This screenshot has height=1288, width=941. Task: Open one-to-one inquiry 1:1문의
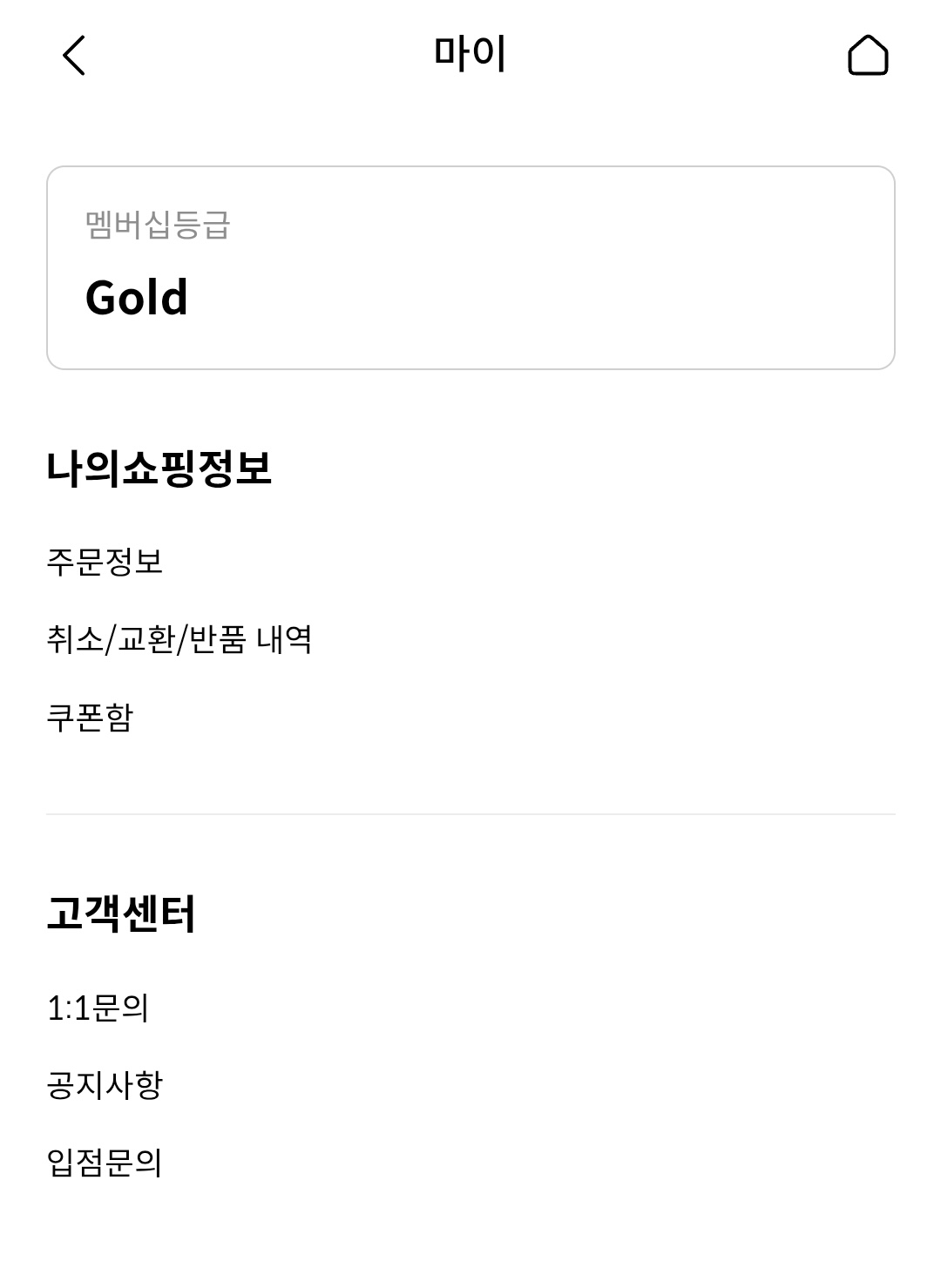point(98,1008)
